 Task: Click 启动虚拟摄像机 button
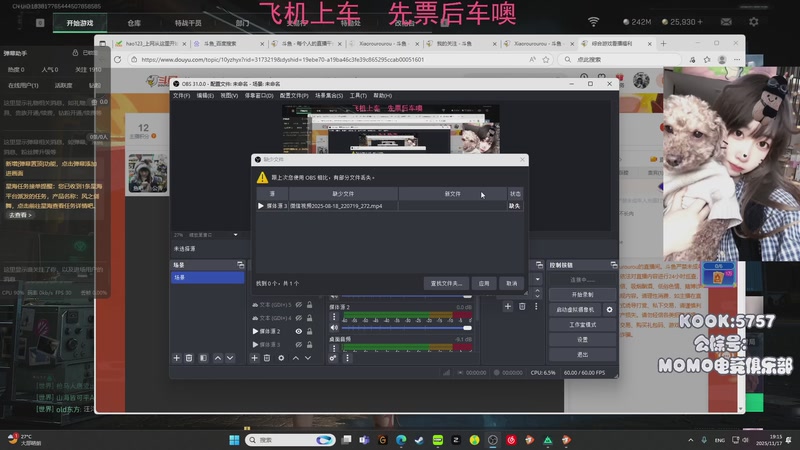(x=576, y=310)
